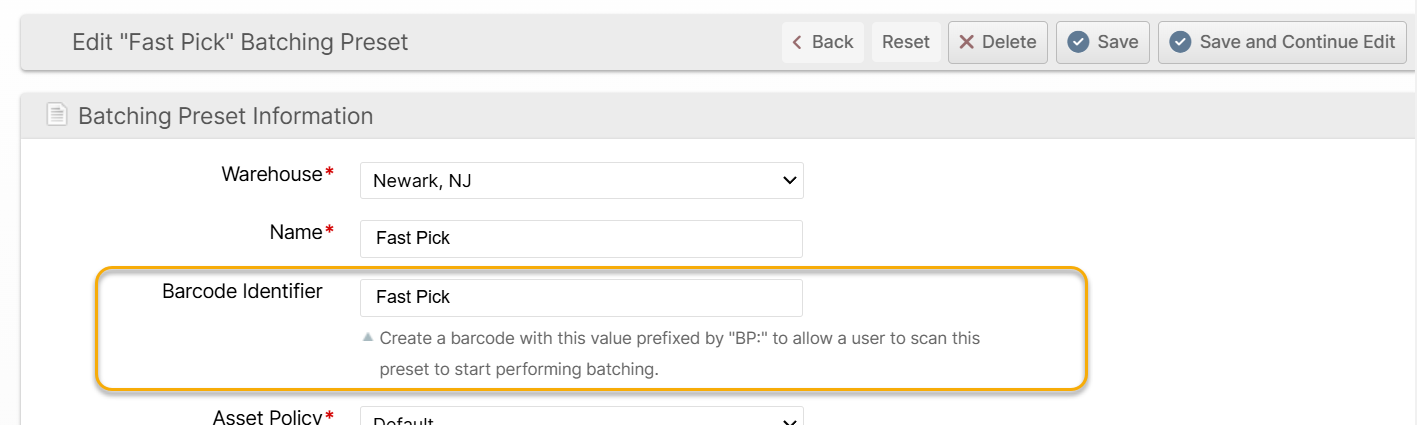The width and height of the screenshot is (1417, 425).
Task: Select the Batching Preset Information section header
Action: tap(225, 116)
